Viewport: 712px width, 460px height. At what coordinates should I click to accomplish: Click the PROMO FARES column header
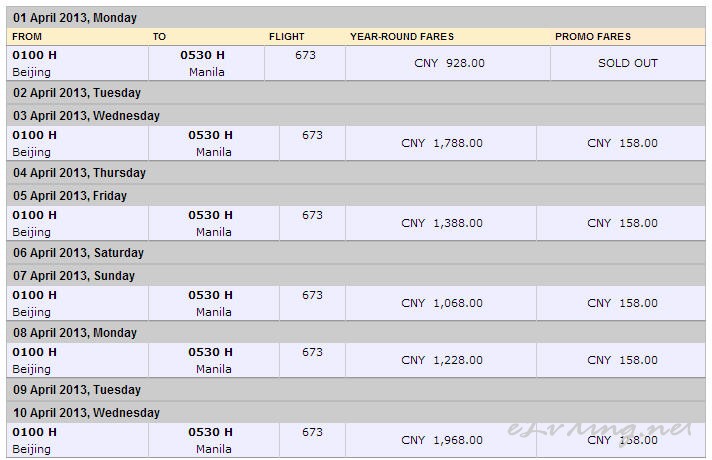tap(593, 37)
